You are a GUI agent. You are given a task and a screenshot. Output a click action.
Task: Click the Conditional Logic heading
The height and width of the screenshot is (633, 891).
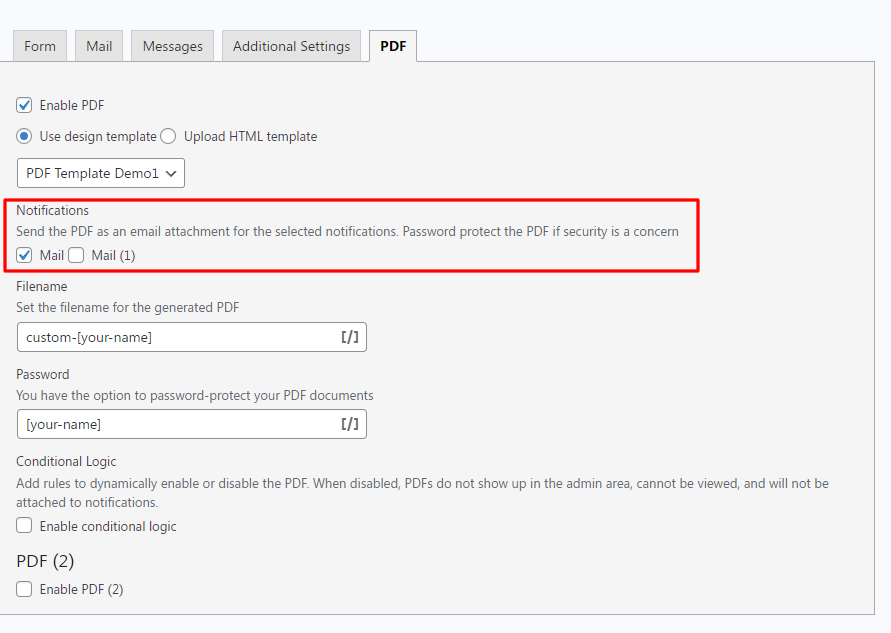(66, 461)
